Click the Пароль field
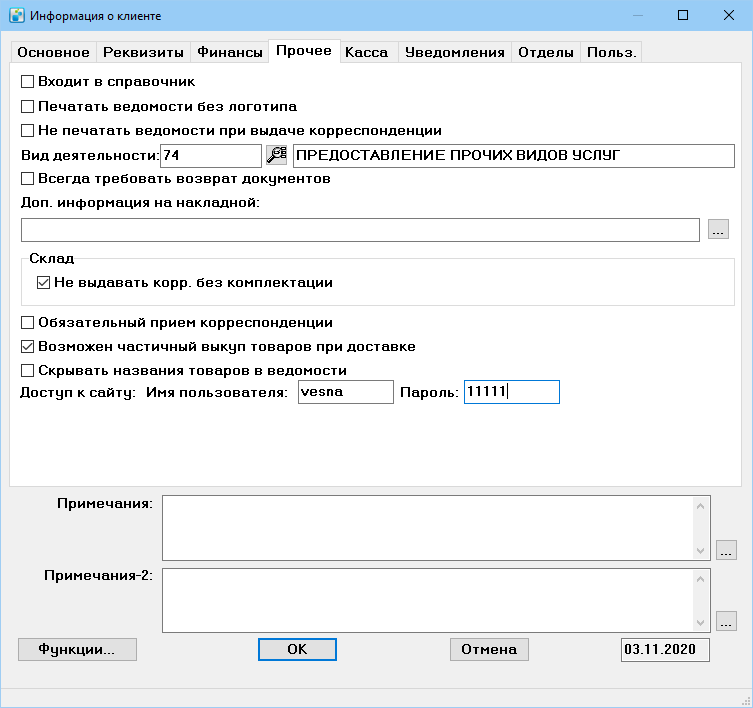The height and width of the screenshot is (708, 753). (x=512, y=392)
